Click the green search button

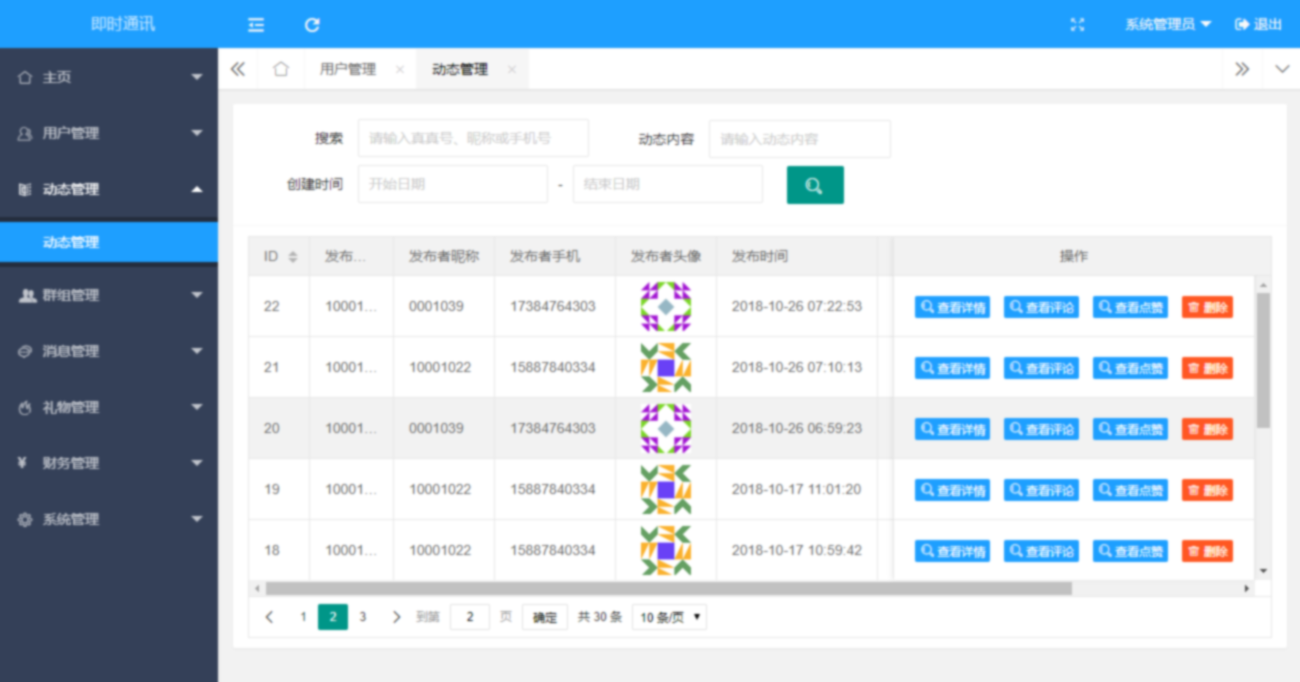(815, 185)
